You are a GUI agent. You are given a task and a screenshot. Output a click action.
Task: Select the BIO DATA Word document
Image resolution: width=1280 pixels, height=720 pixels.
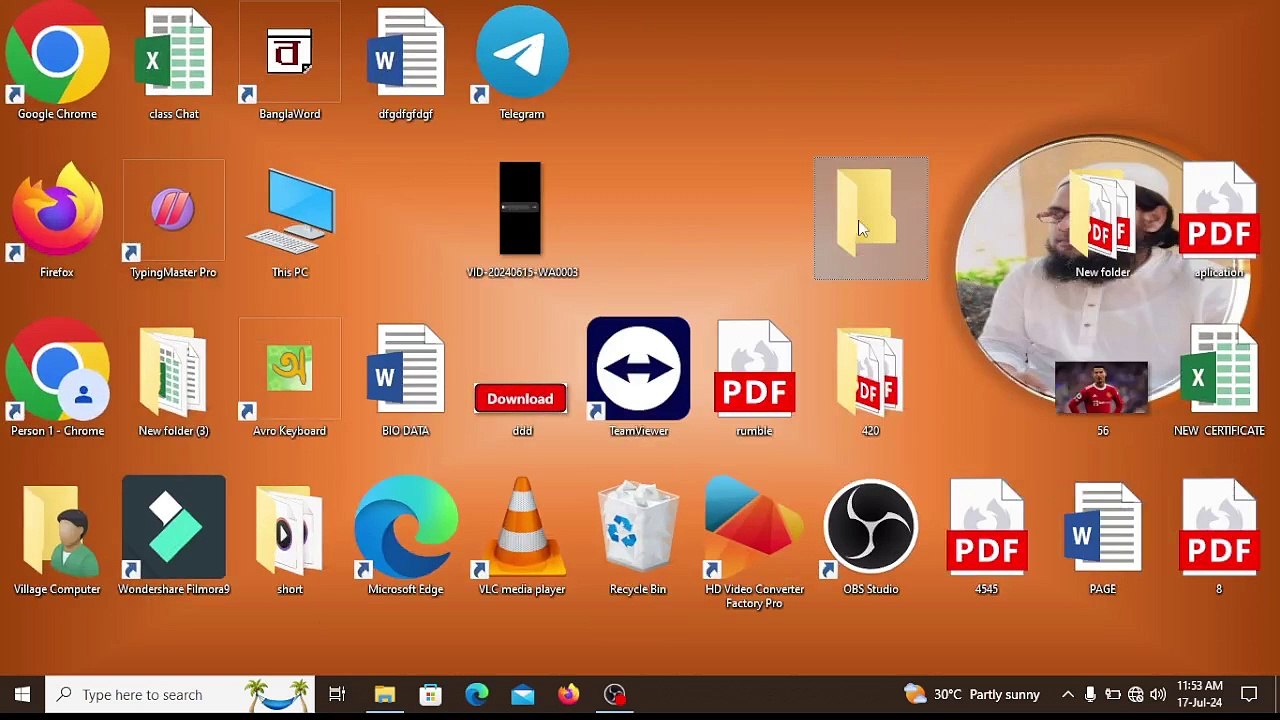(x=406, y=379)
